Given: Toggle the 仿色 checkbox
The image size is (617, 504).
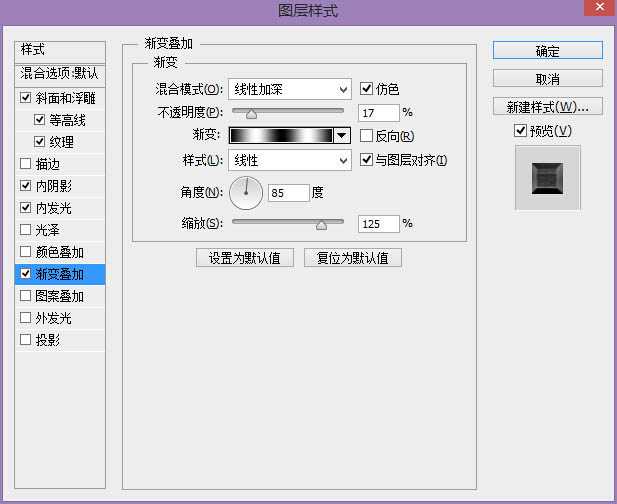Looking at the screenshot, I should tap(366, 89).
